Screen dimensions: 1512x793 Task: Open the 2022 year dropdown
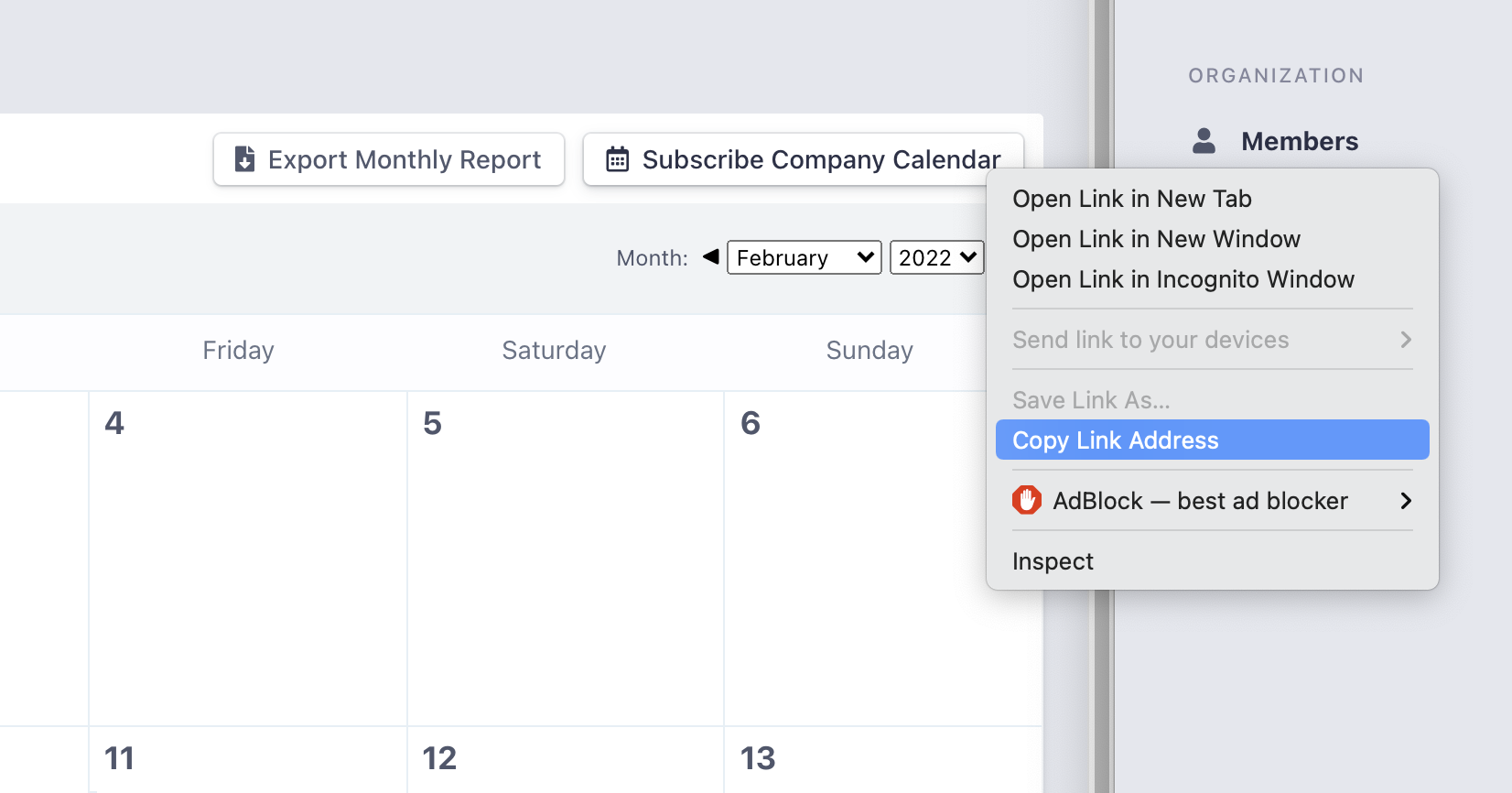(x=936, y=257)
